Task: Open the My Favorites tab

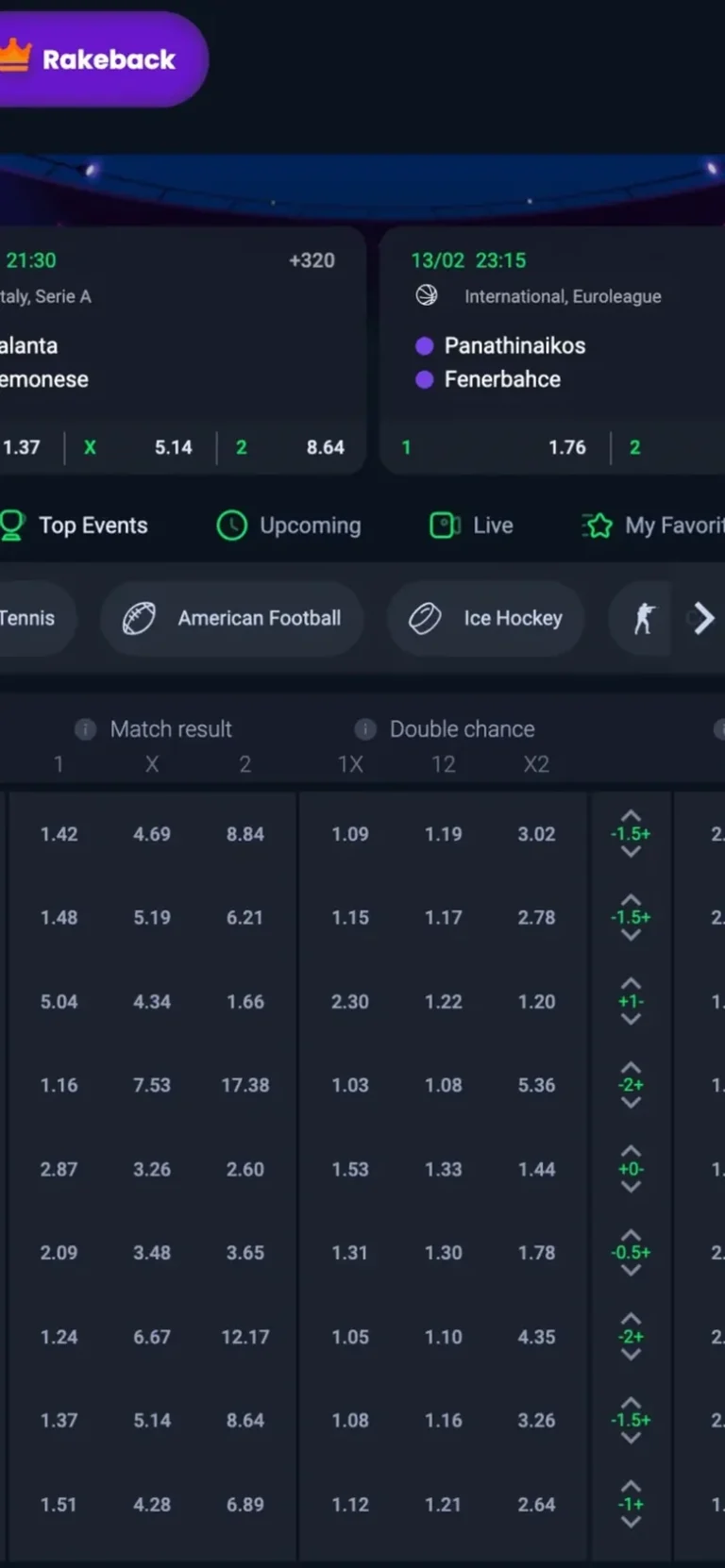Action: click(653, 525)
